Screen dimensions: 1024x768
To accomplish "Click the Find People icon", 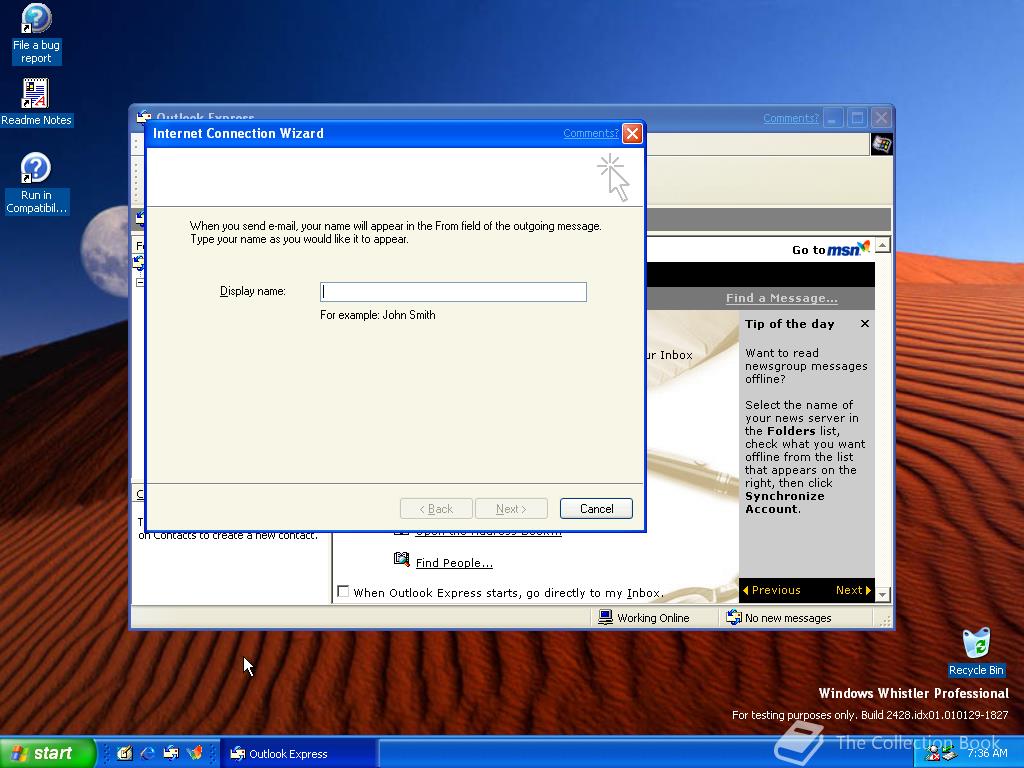I will click(x=402, y=559).
